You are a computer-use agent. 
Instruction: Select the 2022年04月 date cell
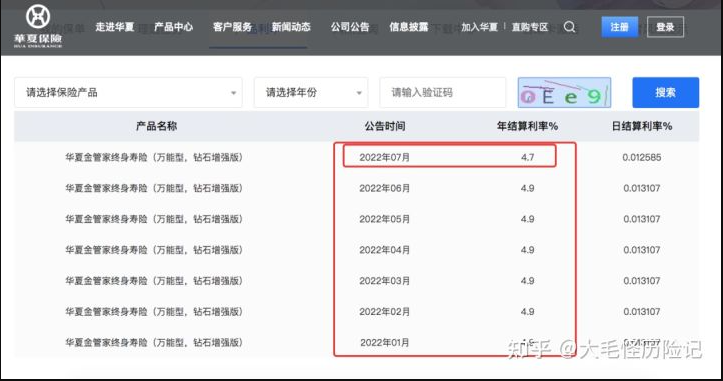385,250
